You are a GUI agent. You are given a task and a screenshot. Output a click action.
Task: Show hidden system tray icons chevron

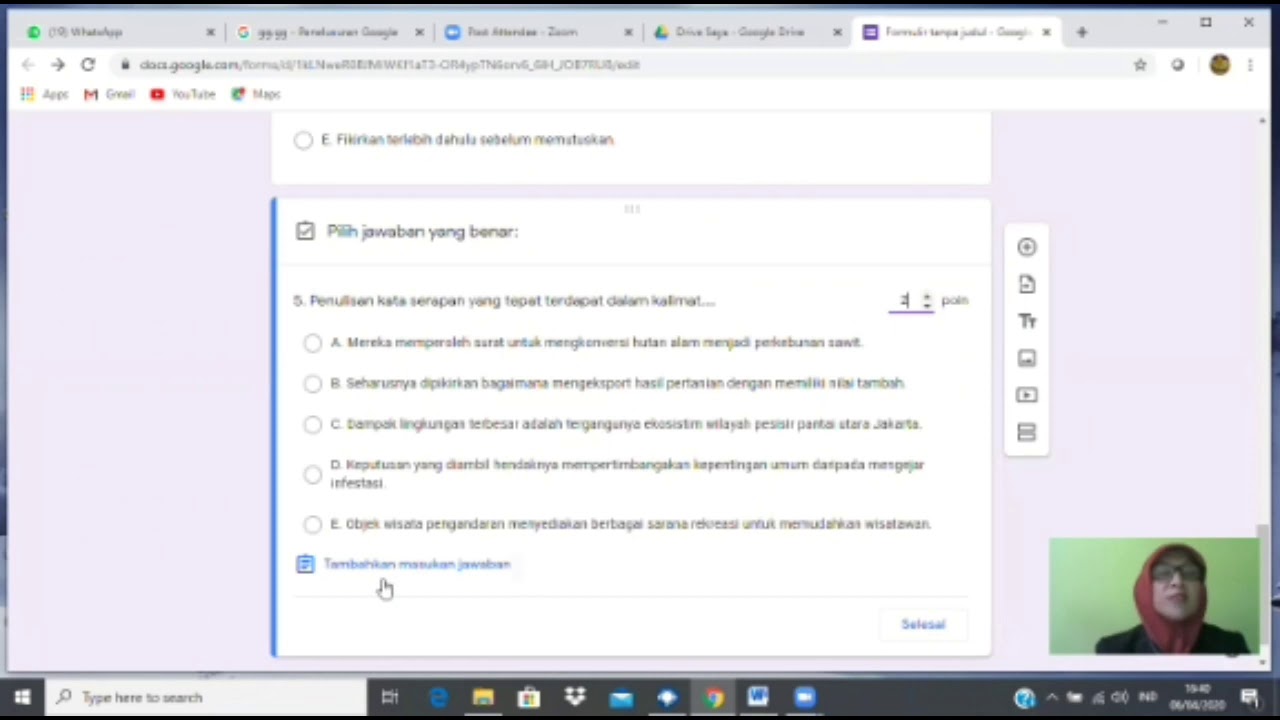pyautogui.click(x=1052, y=697)
